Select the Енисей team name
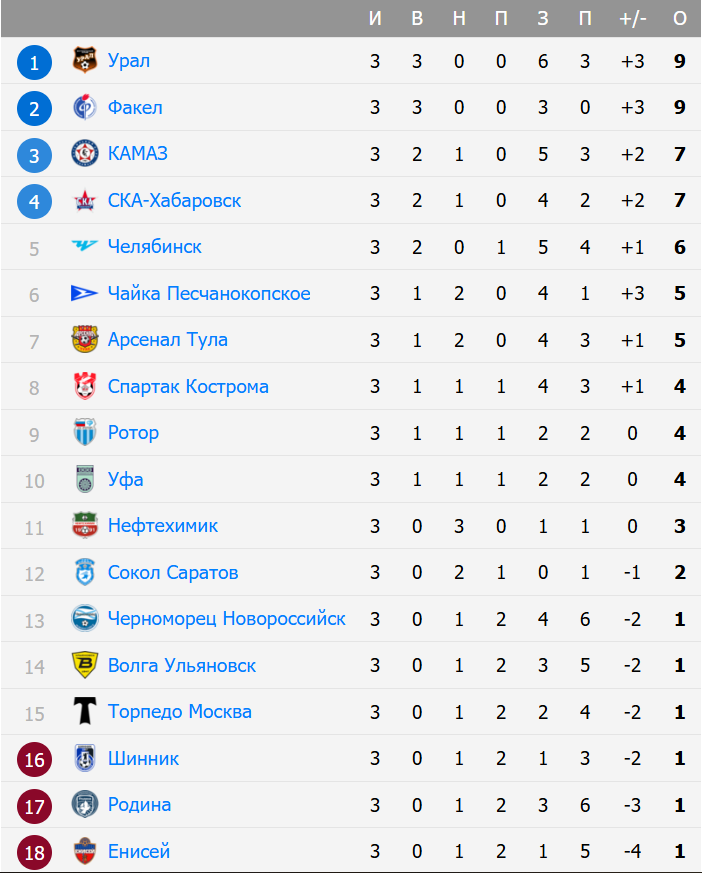This screenshot has width=702, height=873. pyautogui.click(x=138, y=852)
